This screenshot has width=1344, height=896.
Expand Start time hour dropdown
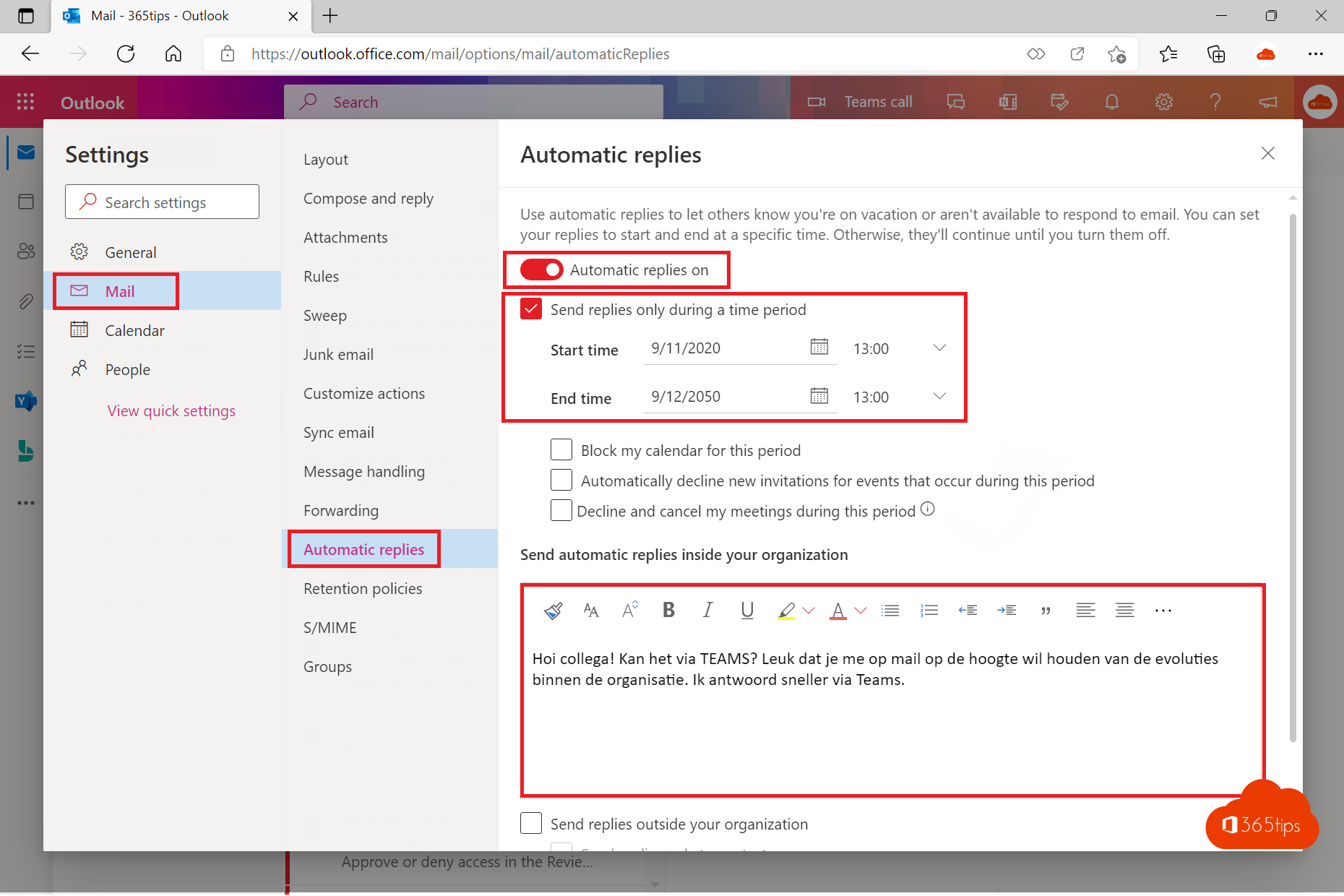[939, 348]
